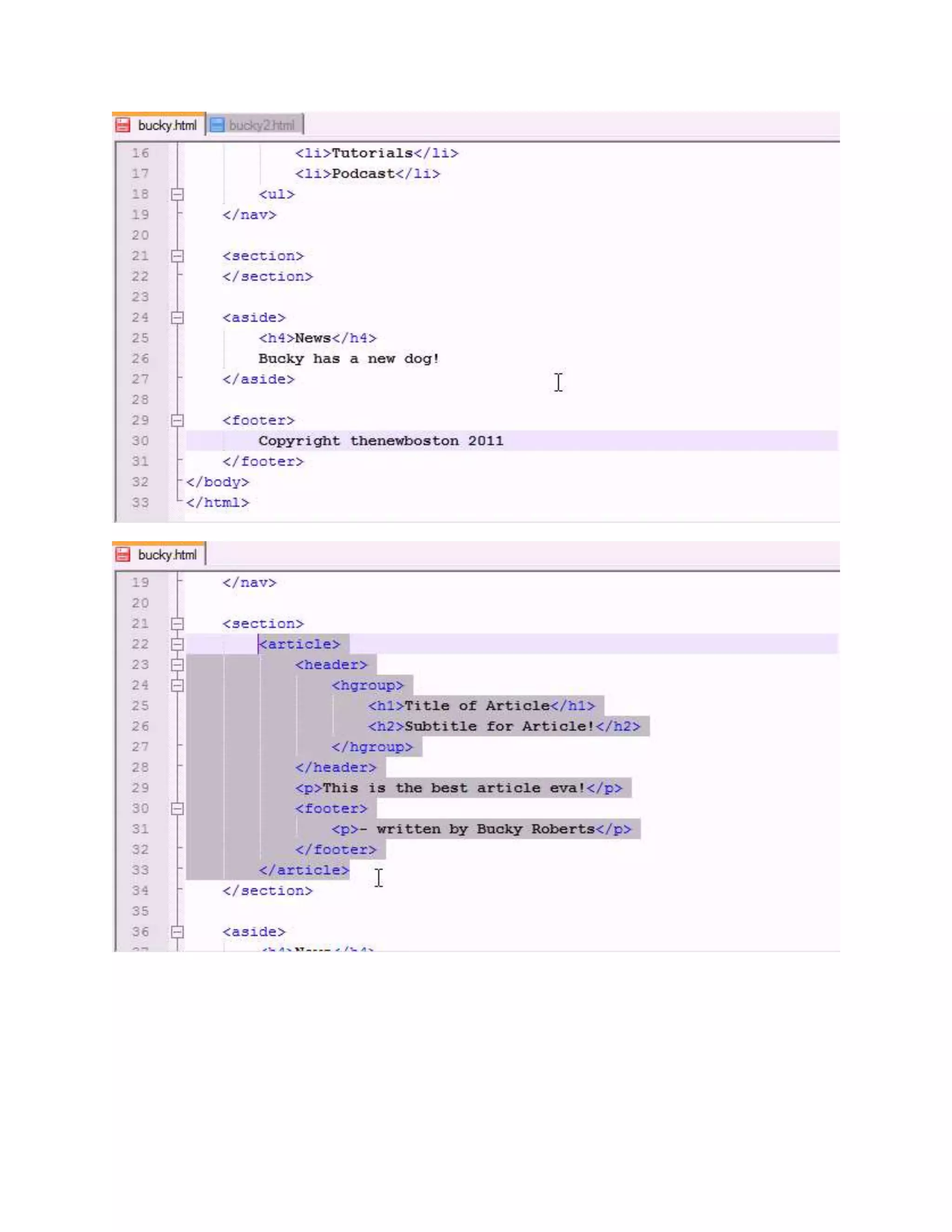Click the blue saved-file icon on bucky2.html tab

(x=217, y=125)
